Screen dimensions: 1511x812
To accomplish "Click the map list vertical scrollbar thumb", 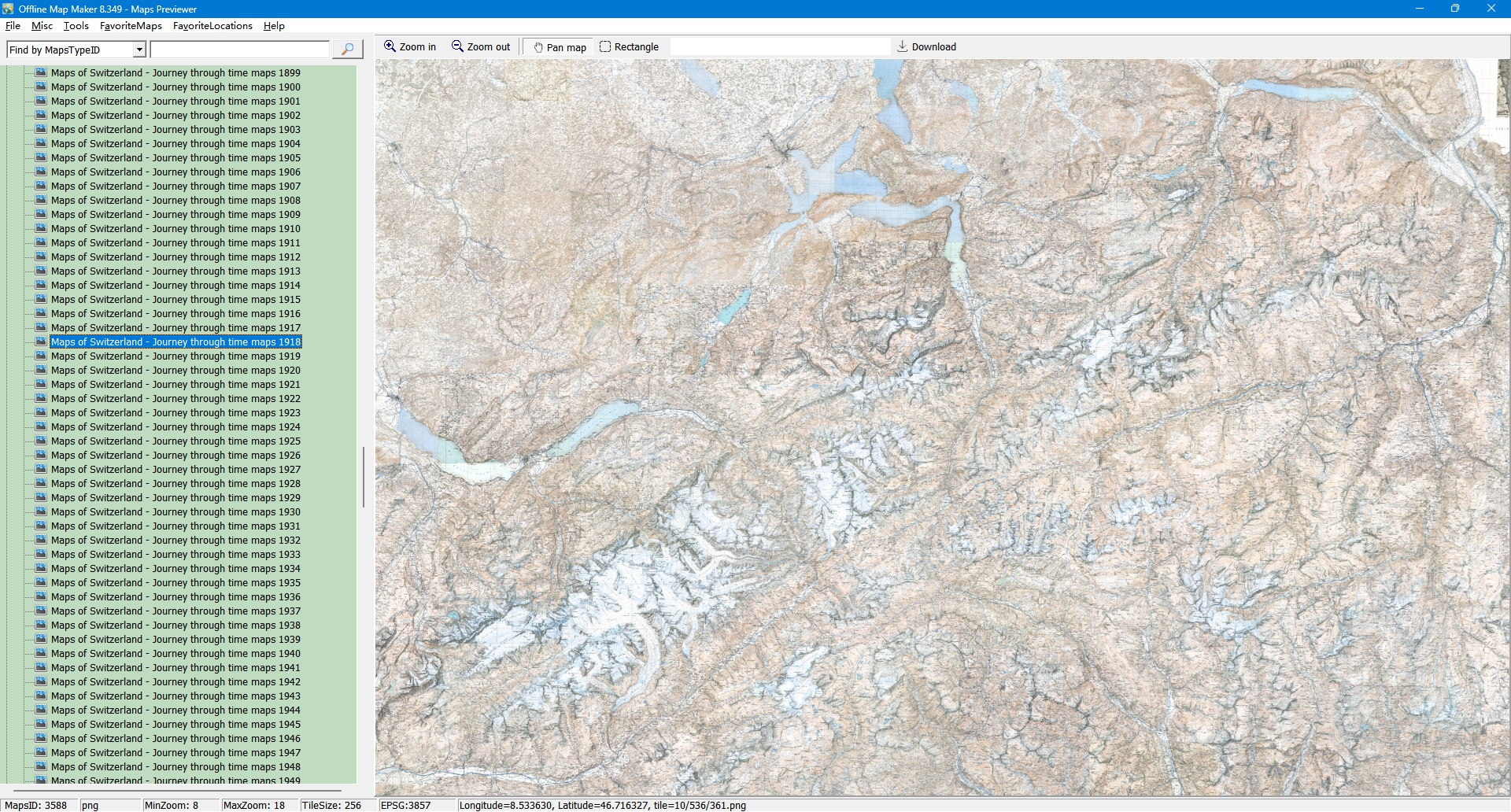I will (363, 477).
